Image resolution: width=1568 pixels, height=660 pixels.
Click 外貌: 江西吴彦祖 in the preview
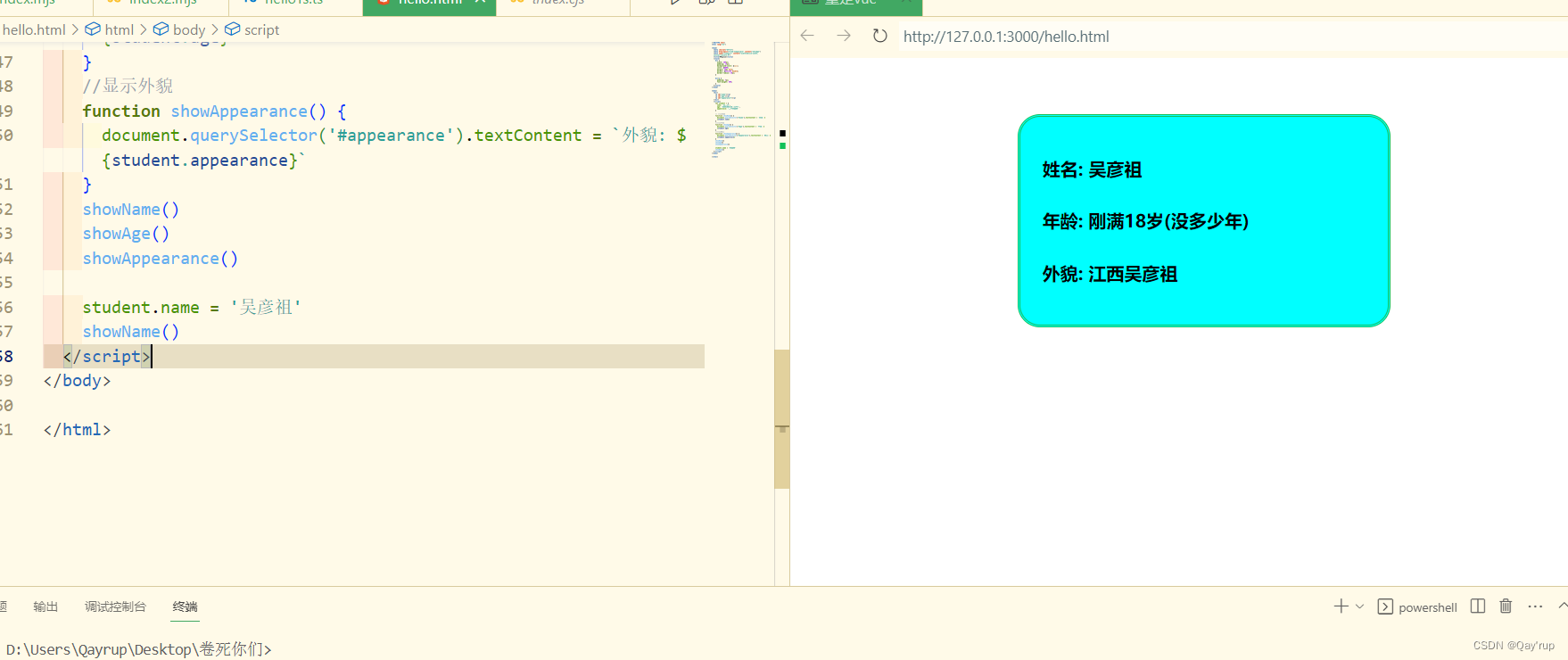[1110, 274]
